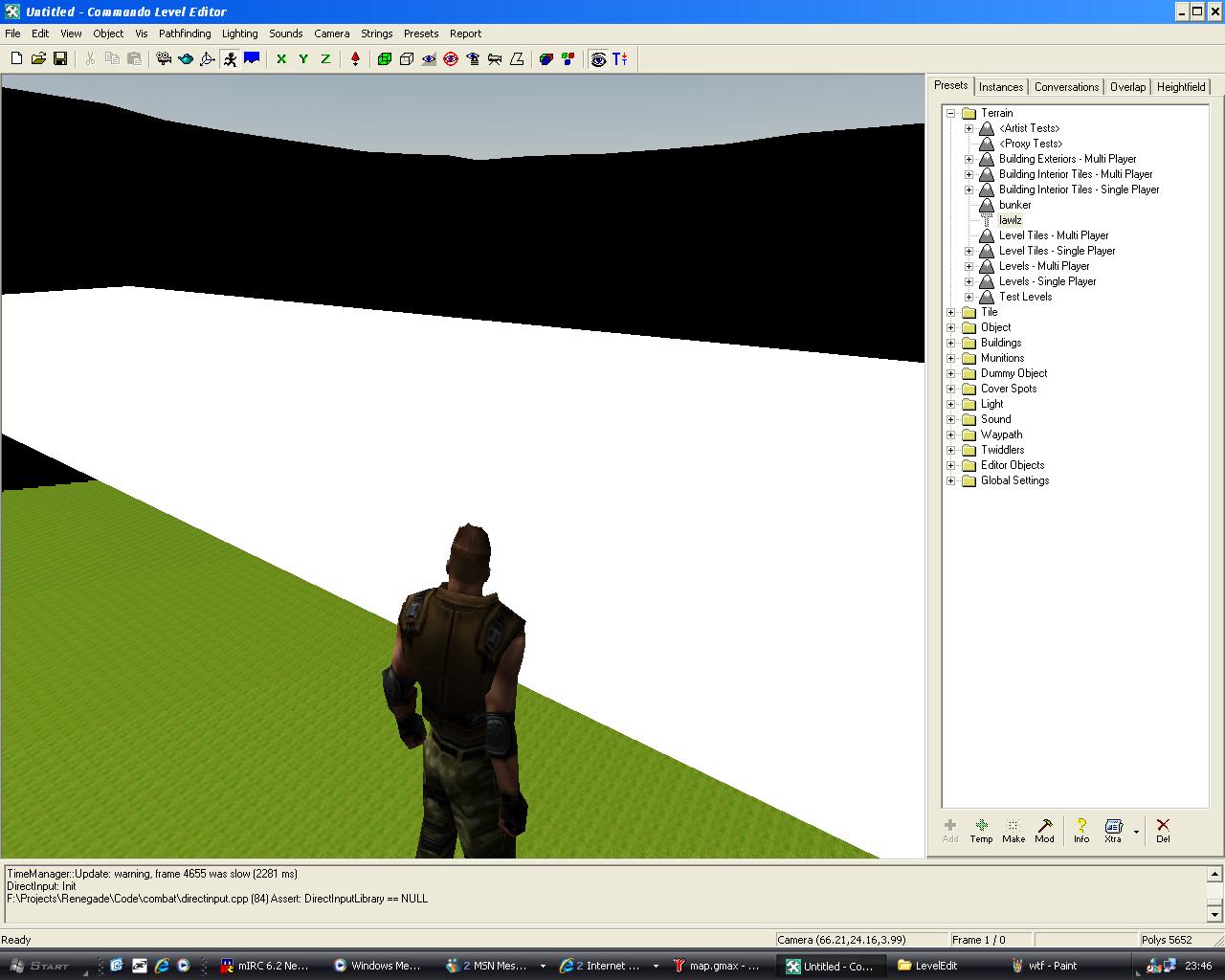Click the red up-down arrow toolbar icon
Viewport: 1225px width, 980px height.
tap(355, 59)
